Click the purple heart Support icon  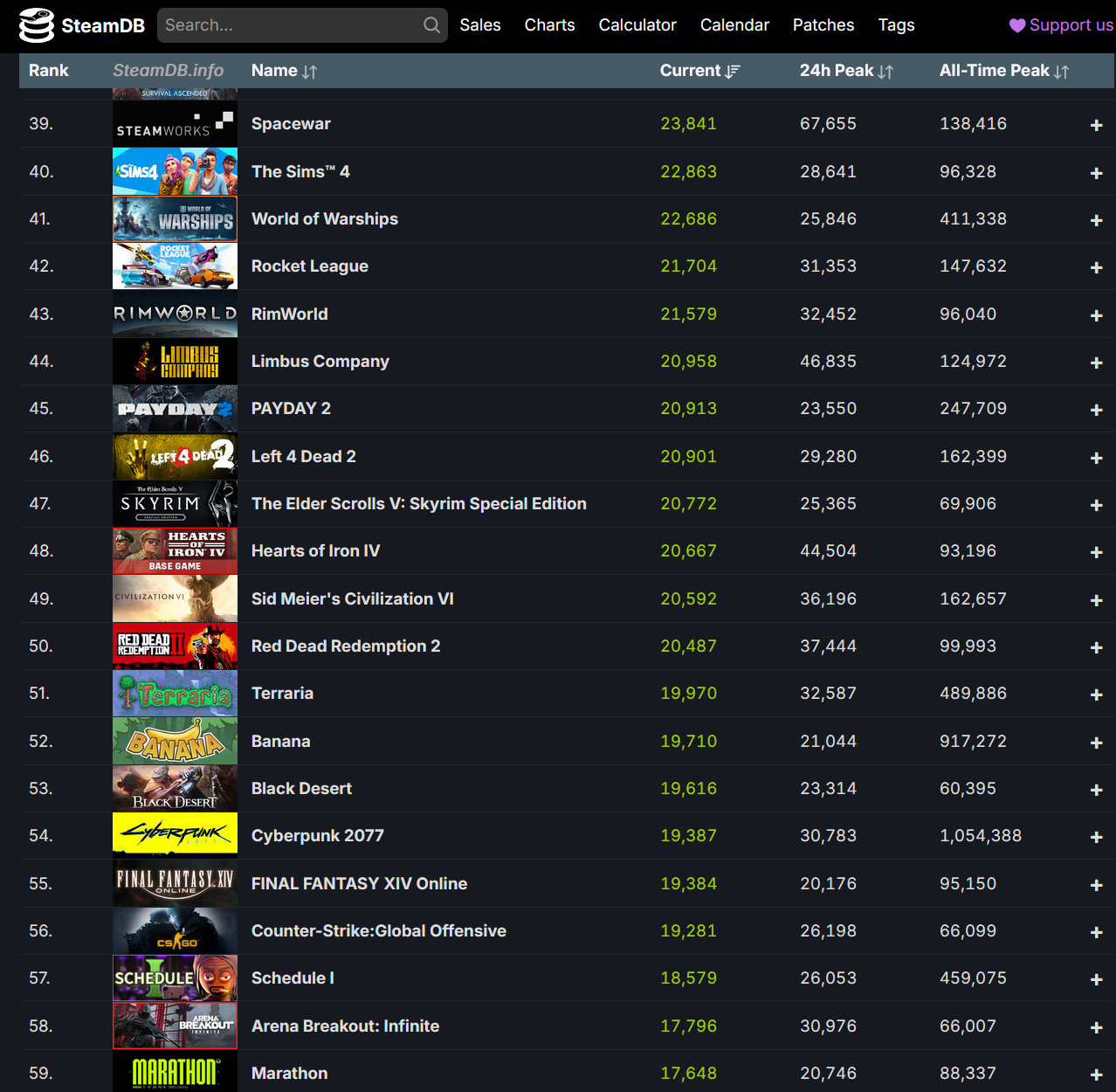pyautogui.click(x=1017, y=25)
